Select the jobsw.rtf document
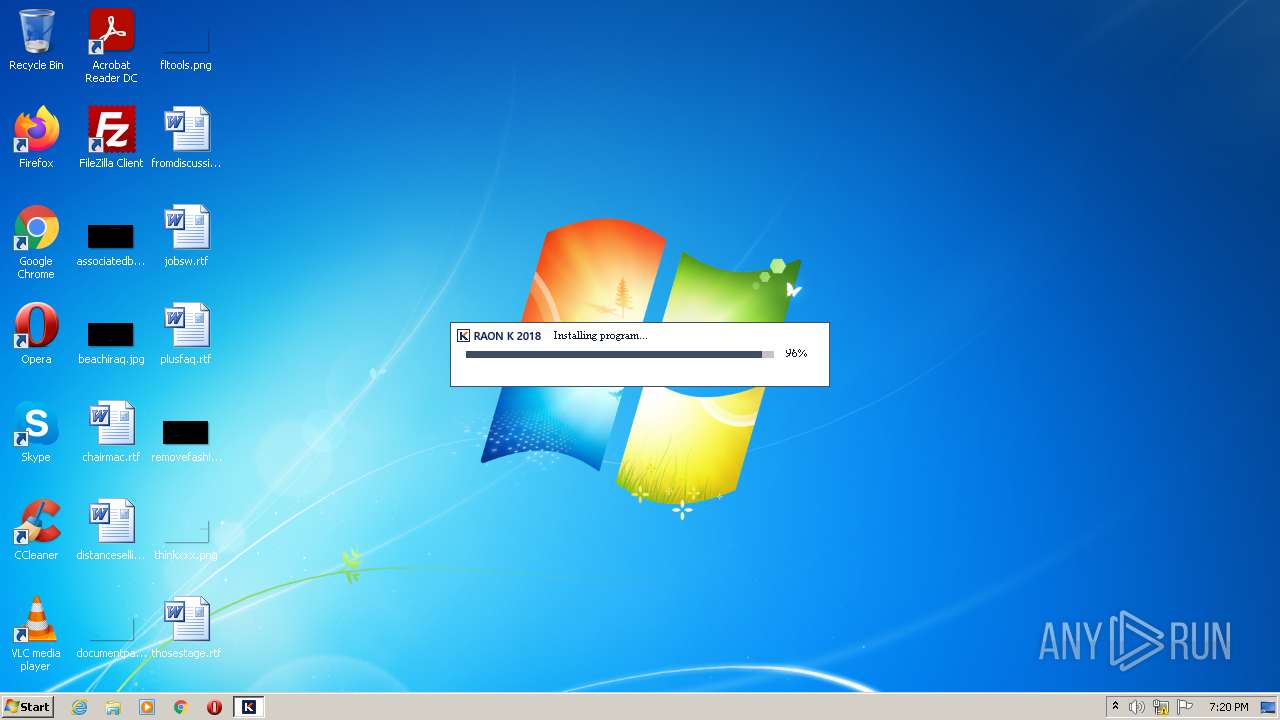1280x720 pixels. (x=186, y=236)
